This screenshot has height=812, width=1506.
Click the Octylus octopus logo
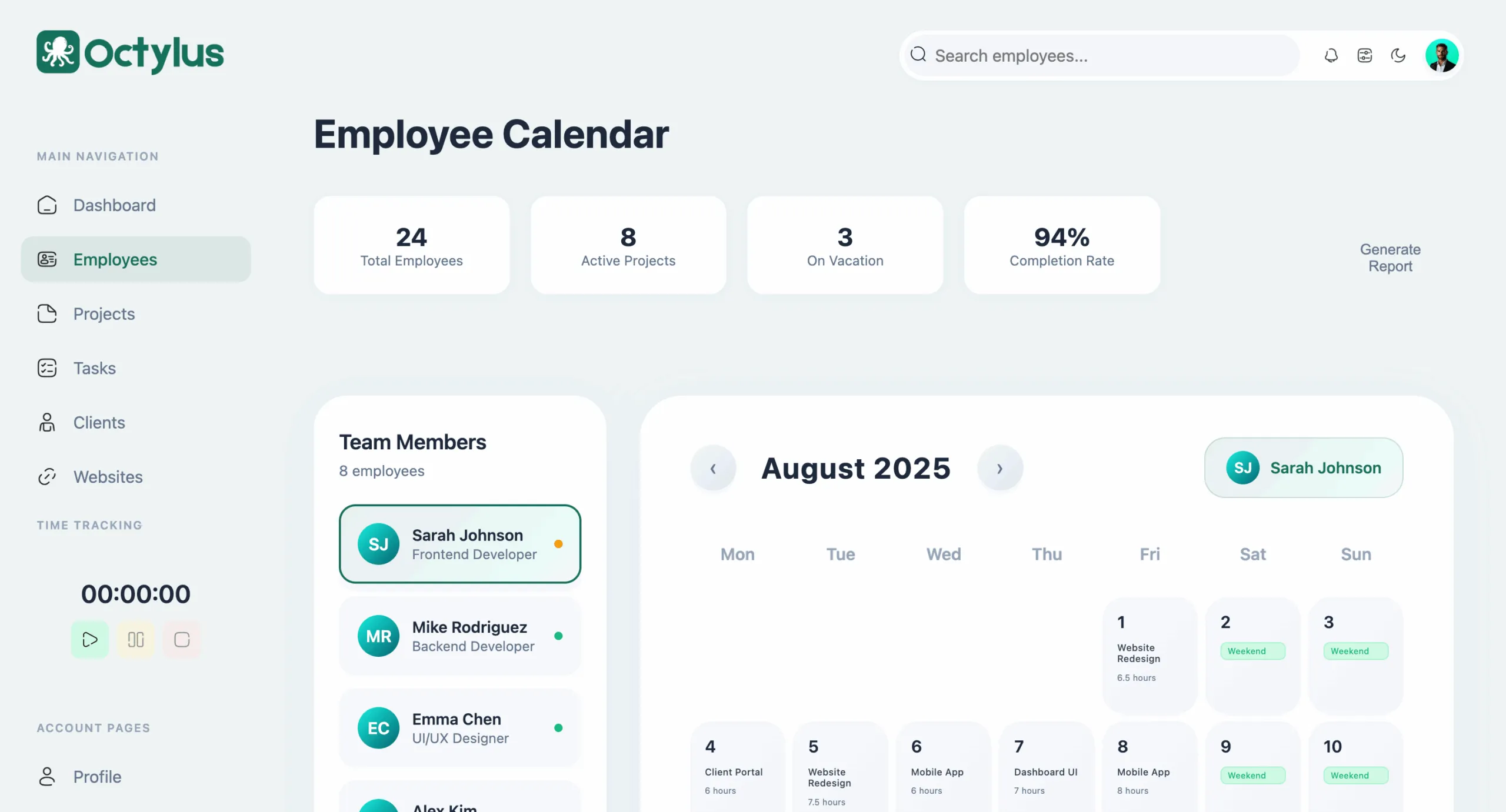pyautogui.click(x=58, y=52)
